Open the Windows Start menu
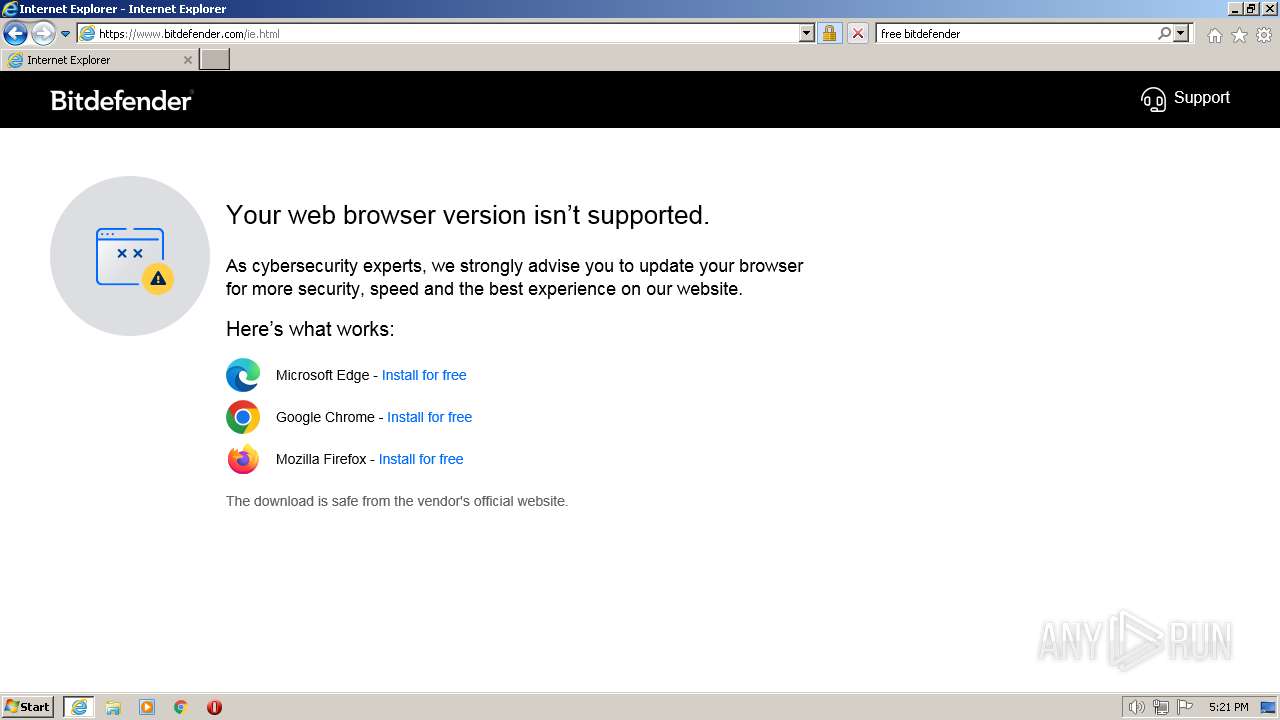 [28, 707]
